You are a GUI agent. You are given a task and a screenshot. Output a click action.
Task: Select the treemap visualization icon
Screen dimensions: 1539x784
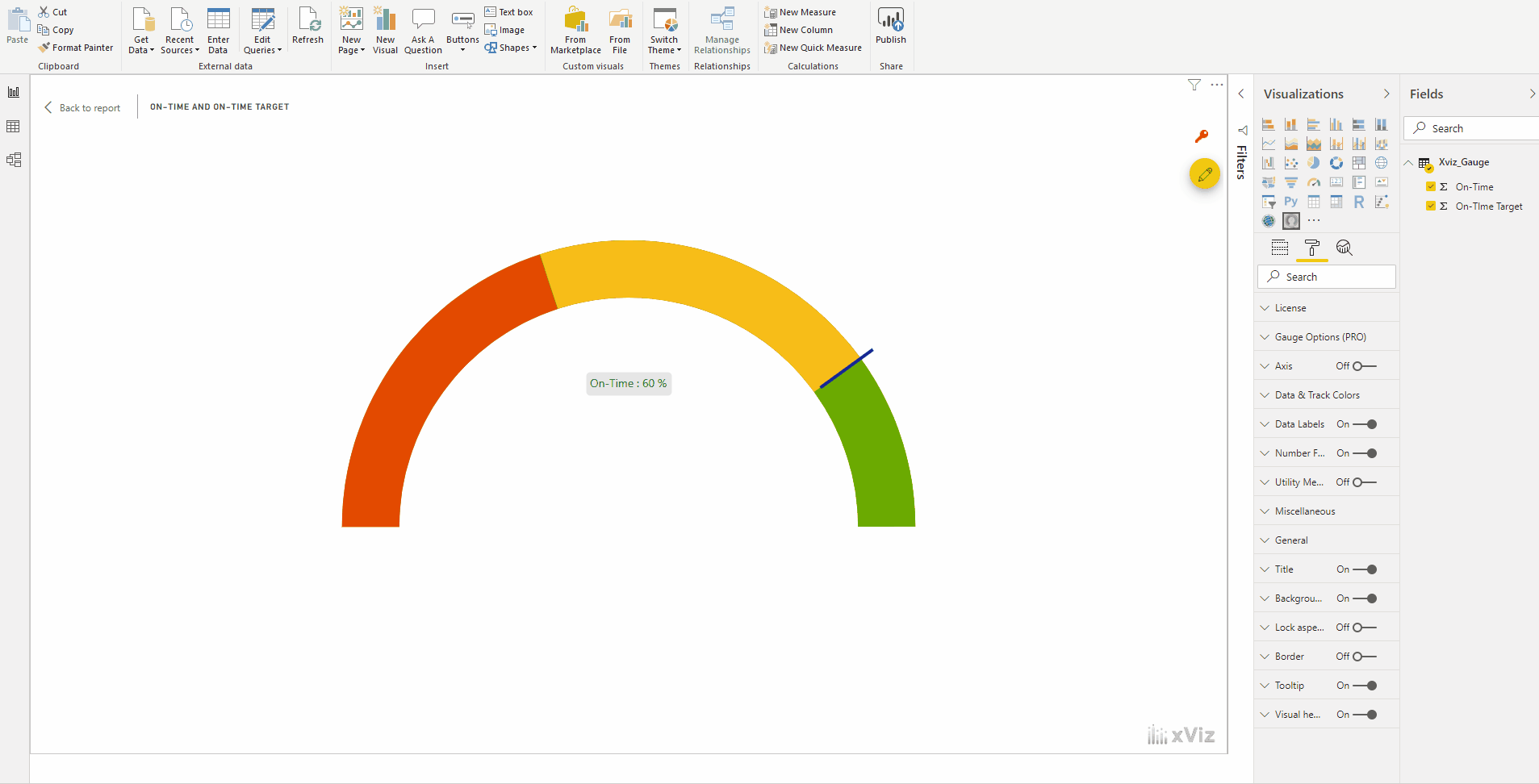(1359, 162)
